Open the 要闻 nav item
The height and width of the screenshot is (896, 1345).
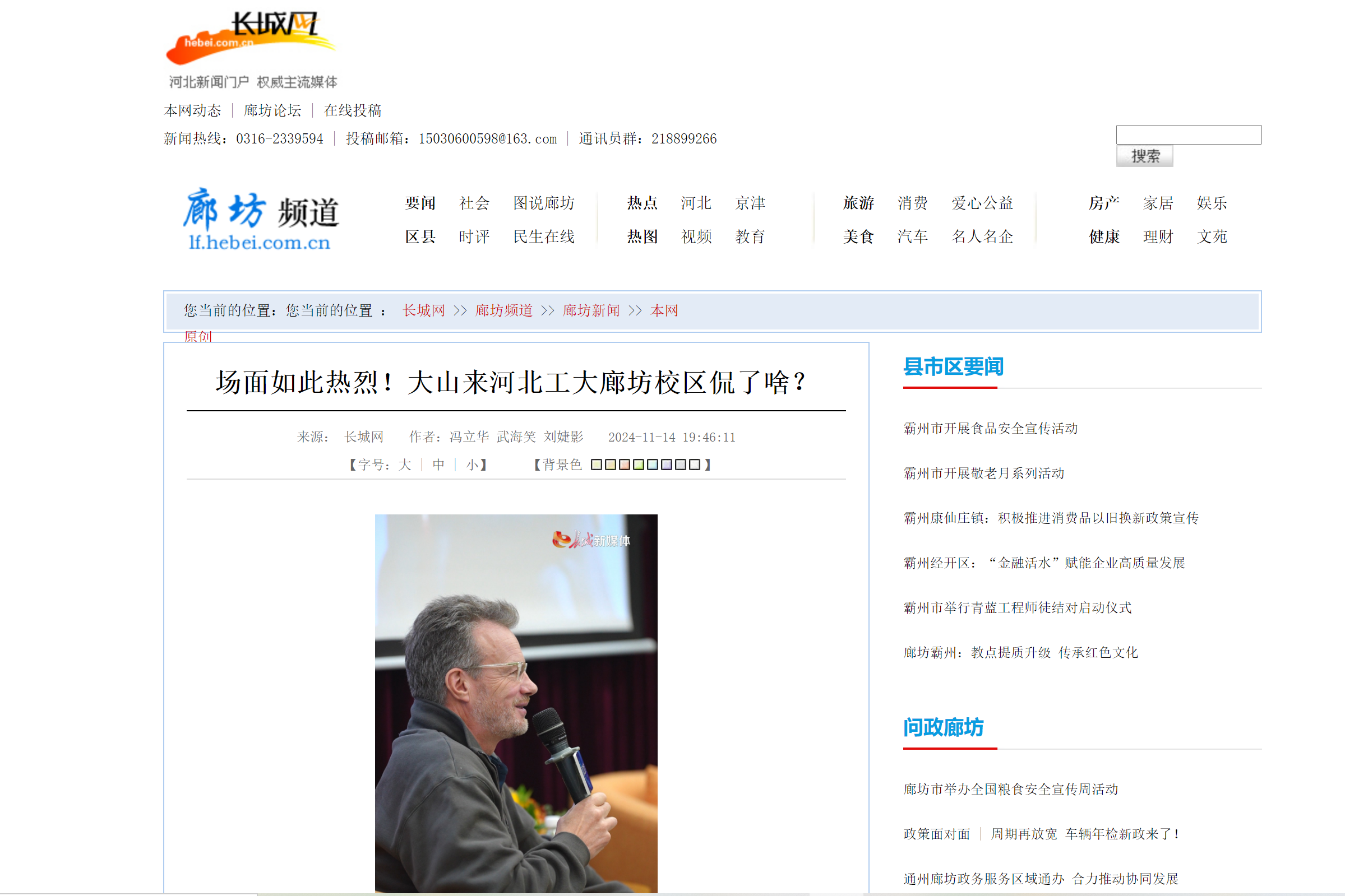click(x=420, y=203)
